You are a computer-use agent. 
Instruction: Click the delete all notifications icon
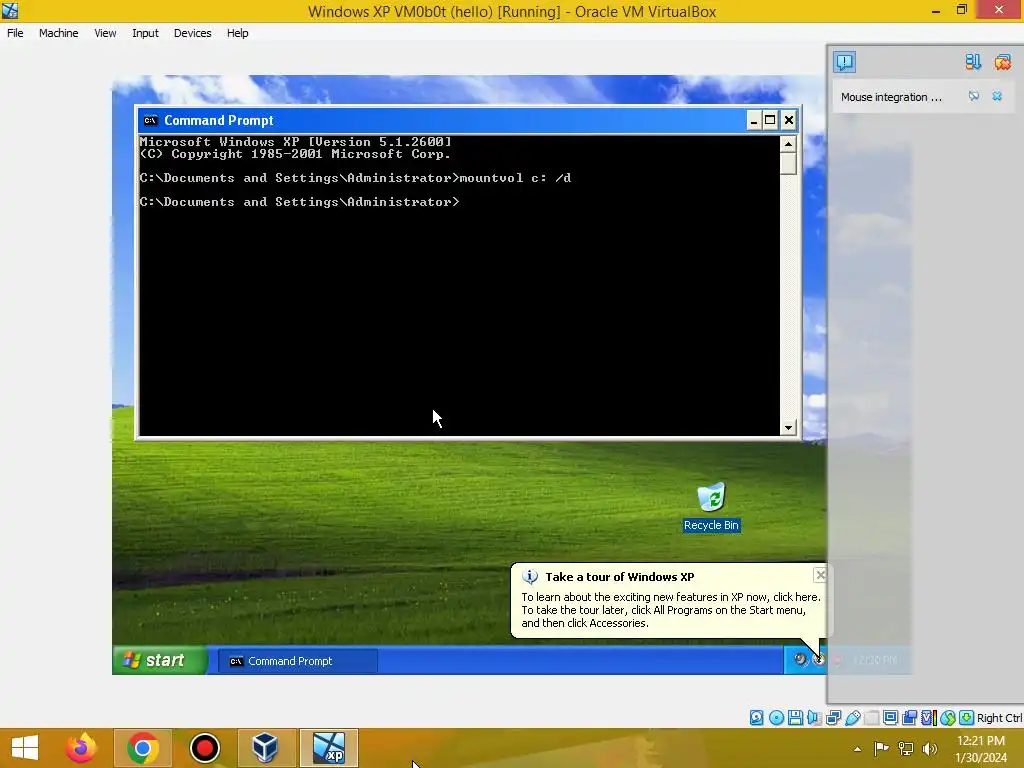pyautogui.click(x=1002, y=62)
